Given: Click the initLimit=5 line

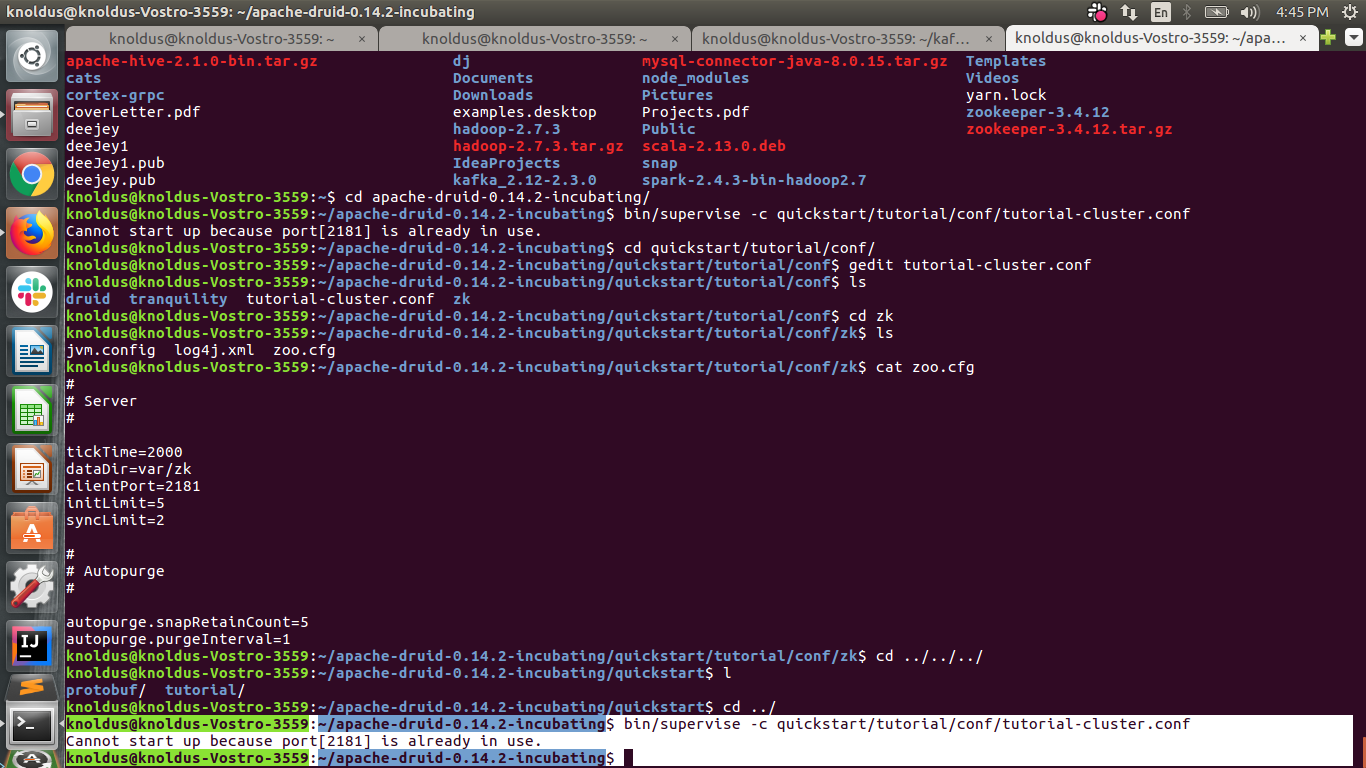Looking at the screenshot, I should point(115,503).
